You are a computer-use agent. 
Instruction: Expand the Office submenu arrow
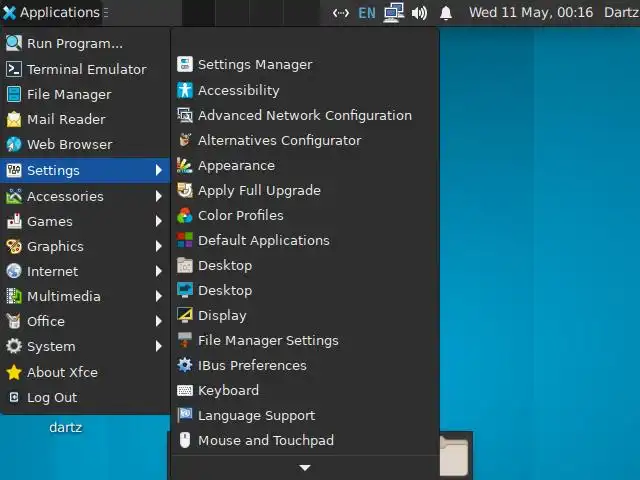[159, 321]
